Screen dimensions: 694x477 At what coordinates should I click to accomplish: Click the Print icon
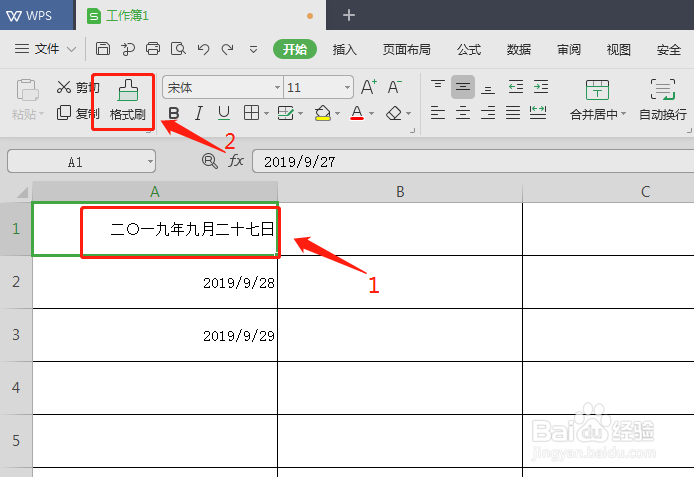point(153,49)
